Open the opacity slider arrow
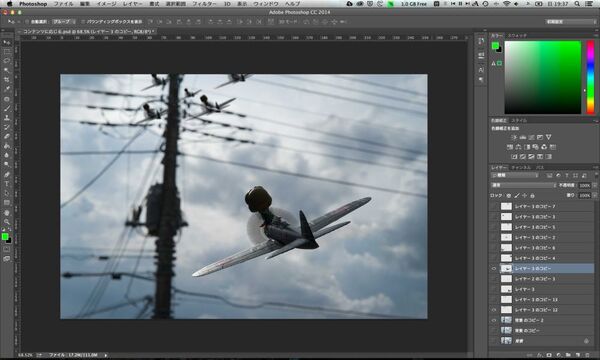The image size is (600, 360). coord(594,185)
